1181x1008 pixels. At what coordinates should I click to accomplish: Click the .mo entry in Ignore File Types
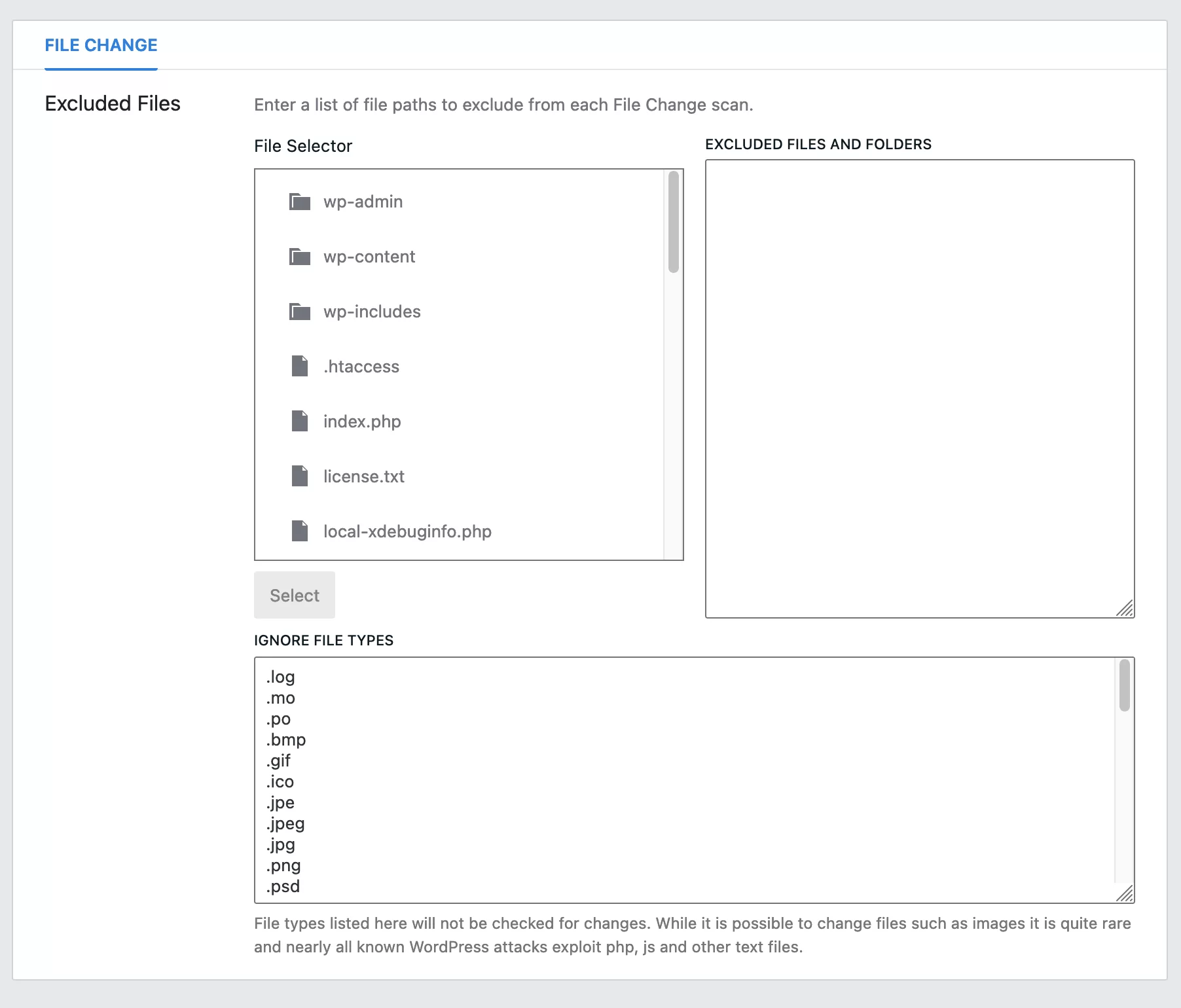point(281,698)
